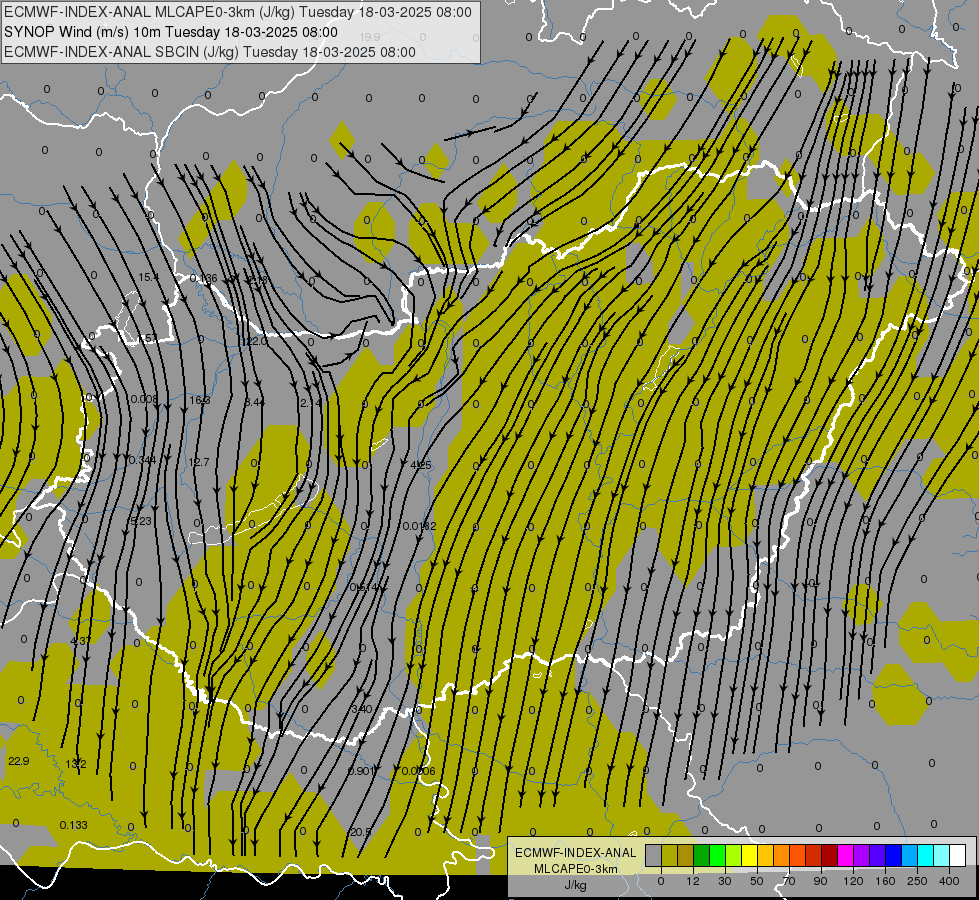Click the map value 3.40
This screenshot has width=979, height=900.
(362, 709)
